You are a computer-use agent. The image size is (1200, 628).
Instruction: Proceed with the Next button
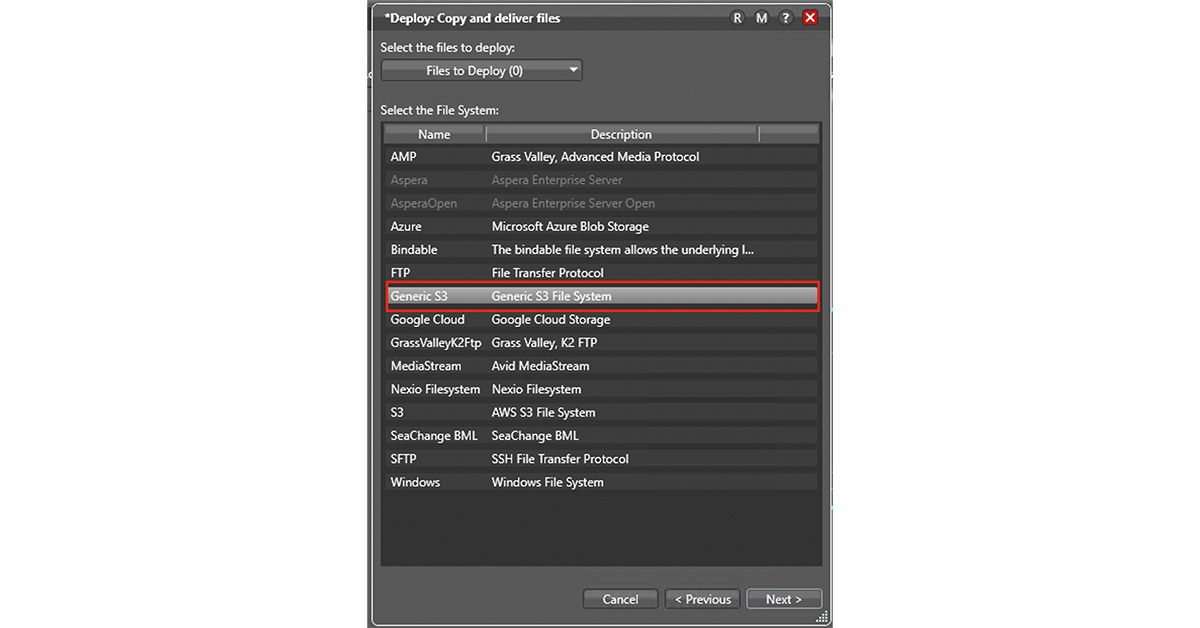pos(784,599)
